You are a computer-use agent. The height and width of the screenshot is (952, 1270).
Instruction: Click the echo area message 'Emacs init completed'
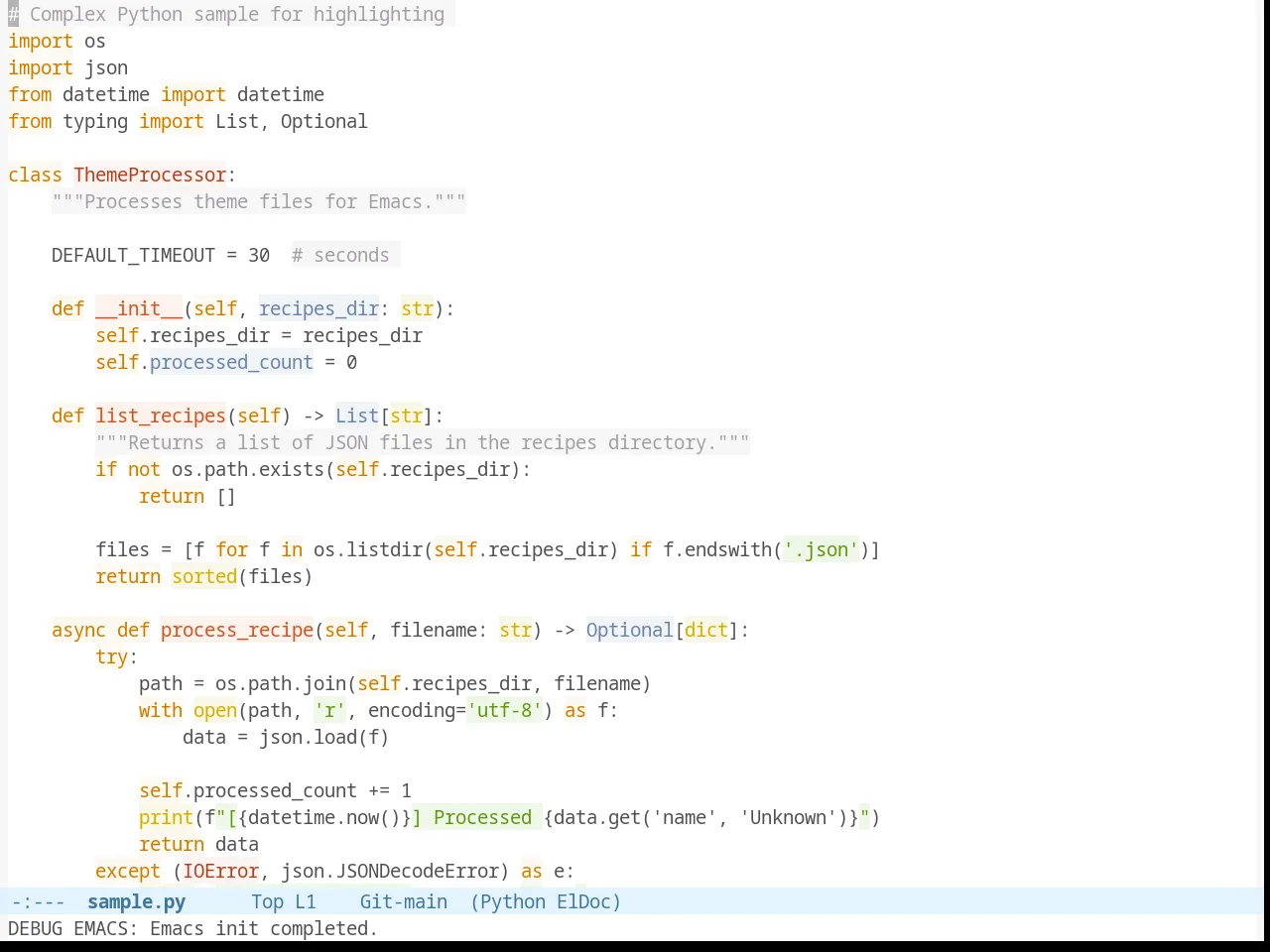pyautogui.click(x=263, y=928)
